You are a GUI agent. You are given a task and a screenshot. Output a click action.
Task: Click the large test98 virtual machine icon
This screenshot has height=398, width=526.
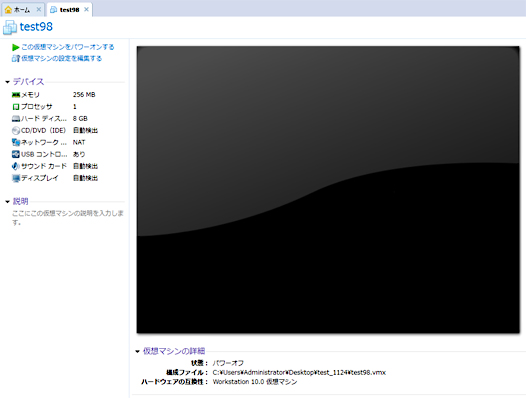tap(10, 27)
